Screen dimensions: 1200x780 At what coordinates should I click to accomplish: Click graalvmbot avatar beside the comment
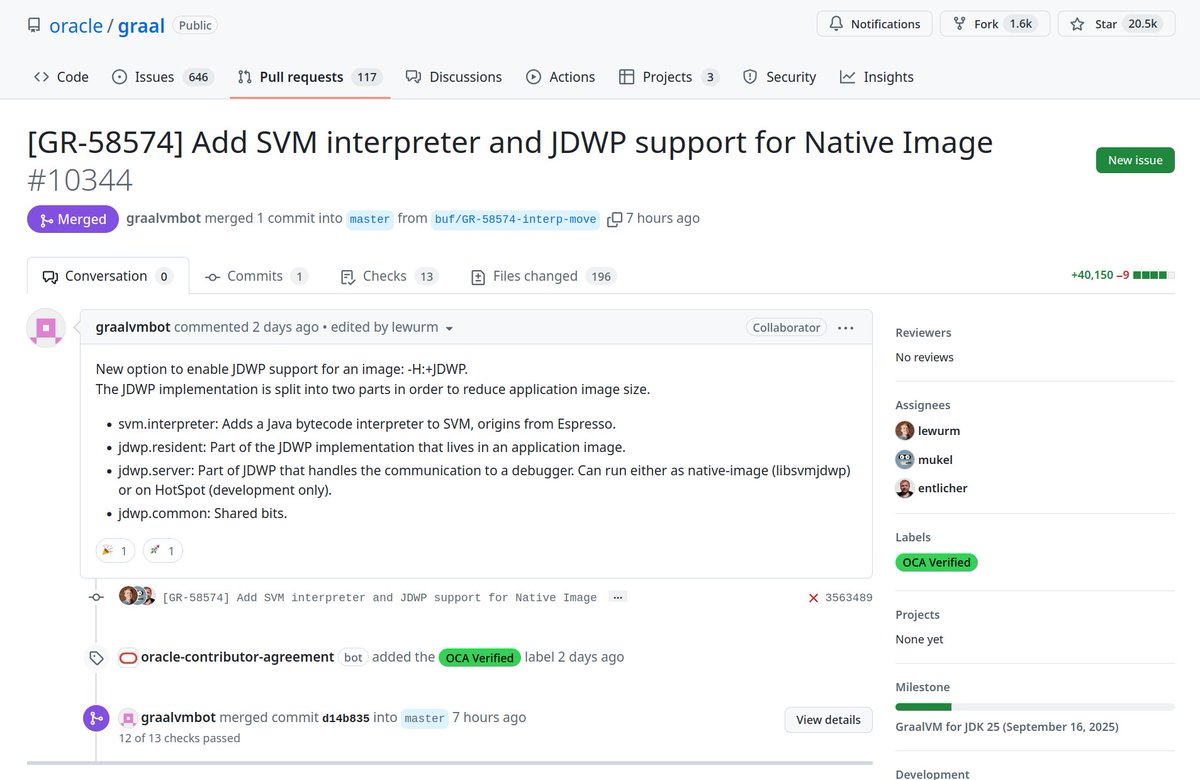46,328
